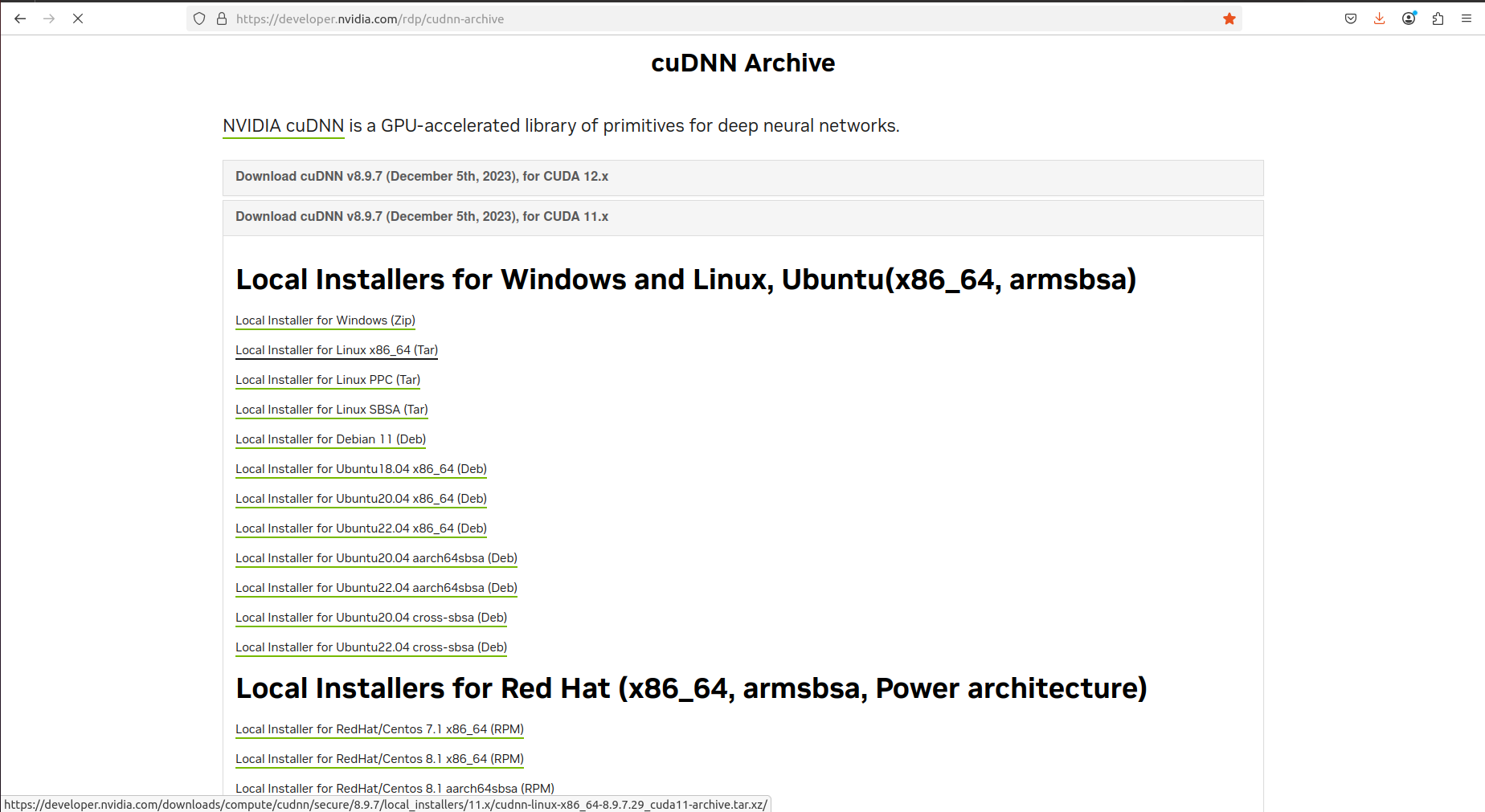The width and height of the screenshot is (1485, 812).
Task: Click the Windows and Linux installers heading
Action: tap(685, 280)
